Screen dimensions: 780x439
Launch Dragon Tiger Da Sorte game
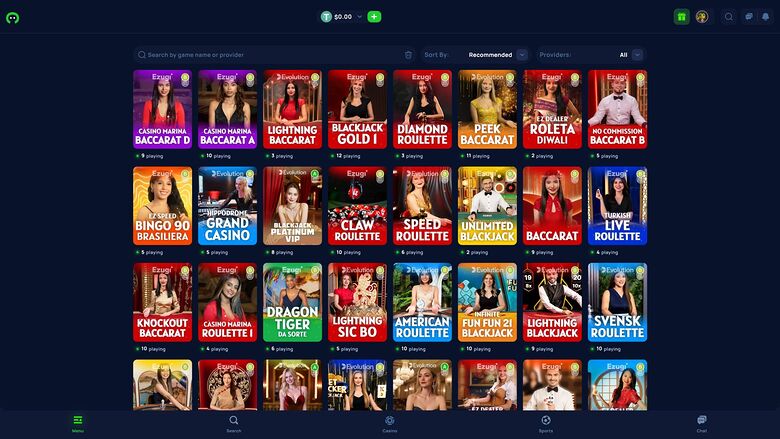click(292, 302)
